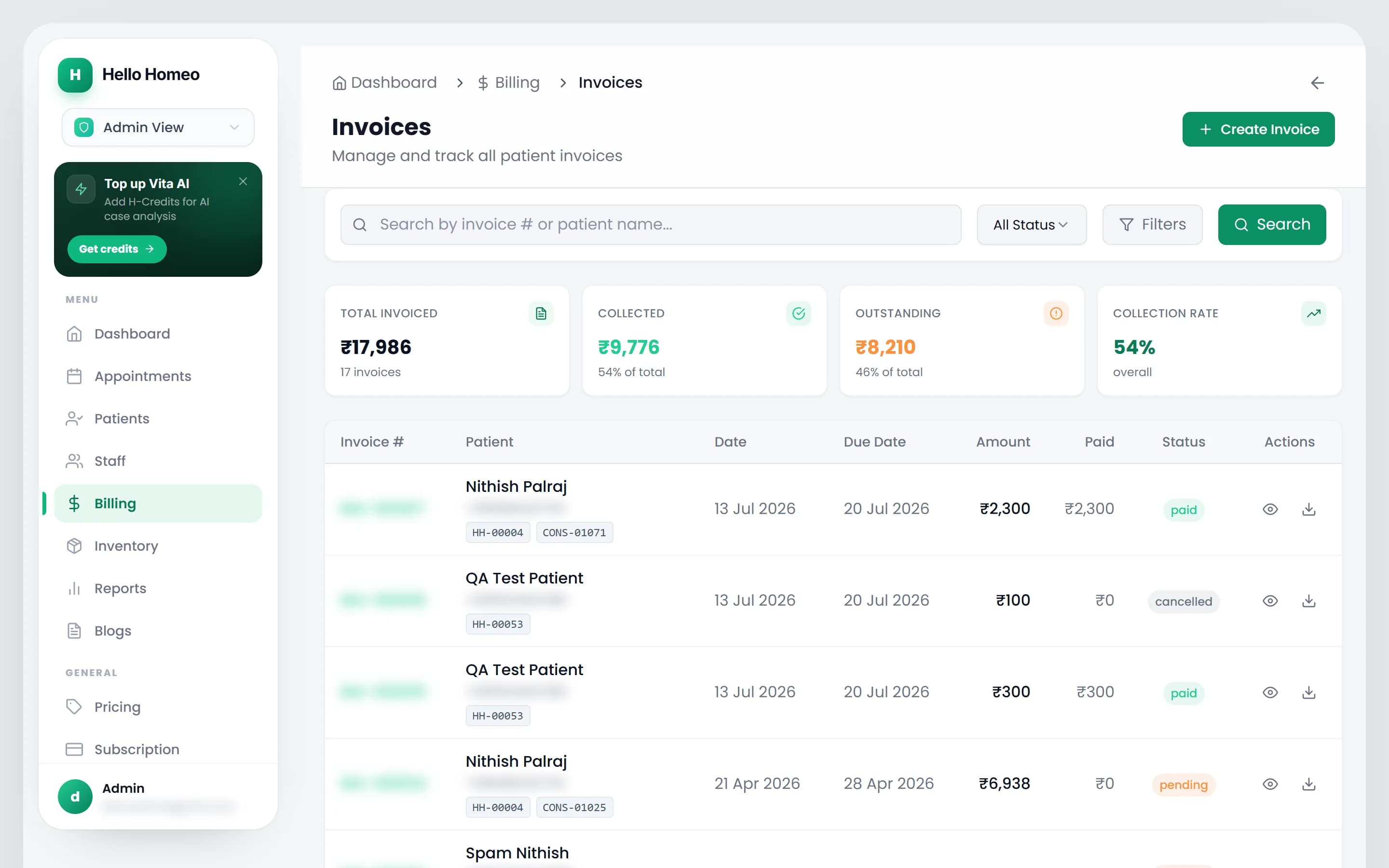Open Reports in the sidebar menu
The height and width of the screenshot is (868, 1389).
coord(158,588)
